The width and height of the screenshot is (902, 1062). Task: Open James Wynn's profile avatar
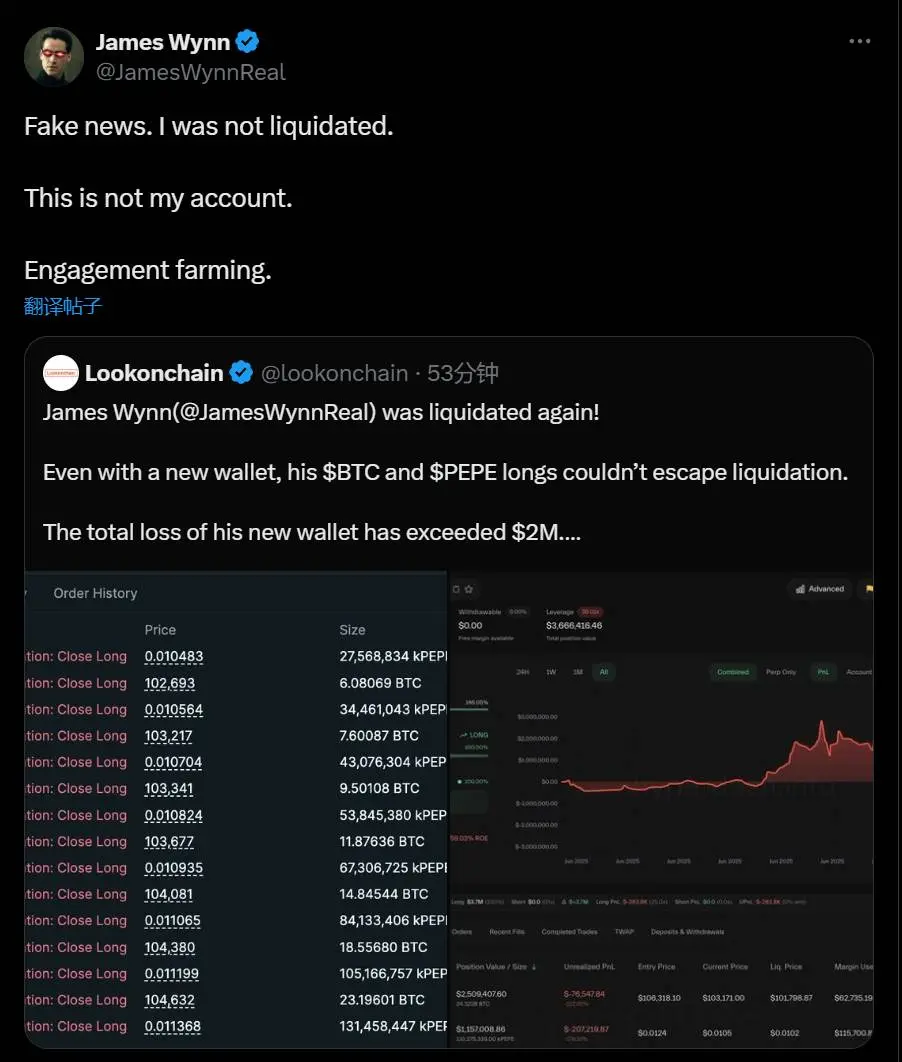(x=54, y=57)
